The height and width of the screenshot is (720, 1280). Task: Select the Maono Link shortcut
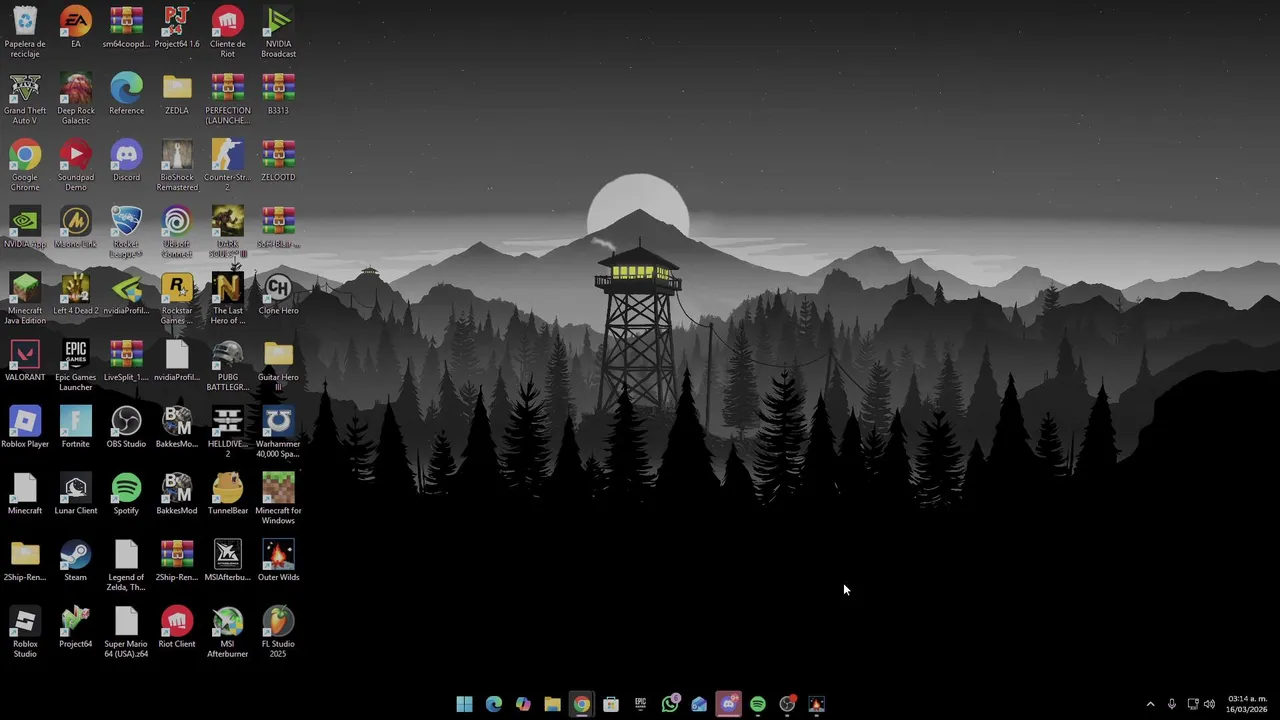76,227
